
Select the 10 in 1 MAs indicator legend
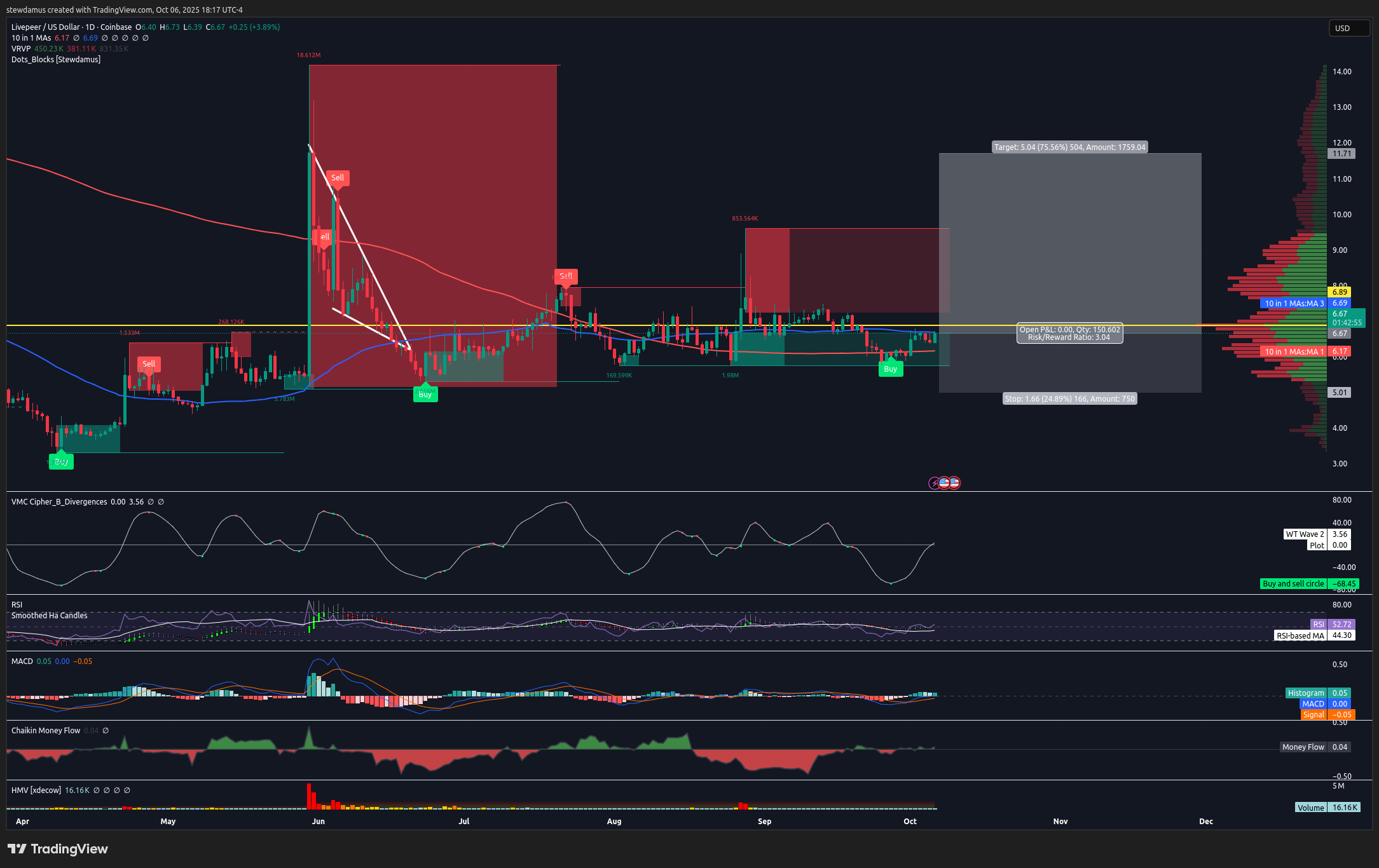[31, 38]
